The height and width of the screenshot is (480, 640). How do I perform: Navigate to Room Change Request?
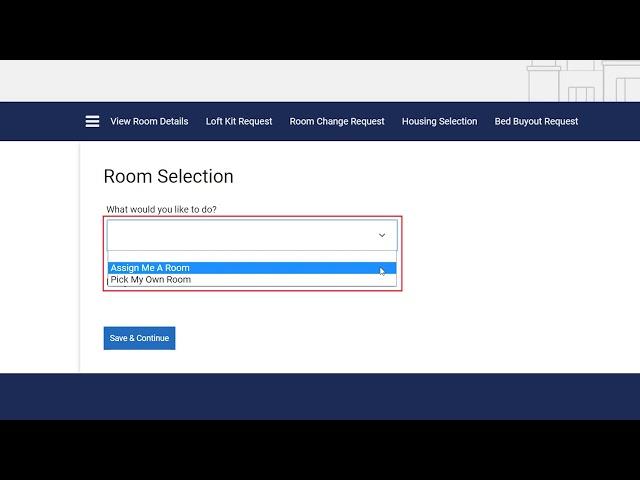(337, 121)
